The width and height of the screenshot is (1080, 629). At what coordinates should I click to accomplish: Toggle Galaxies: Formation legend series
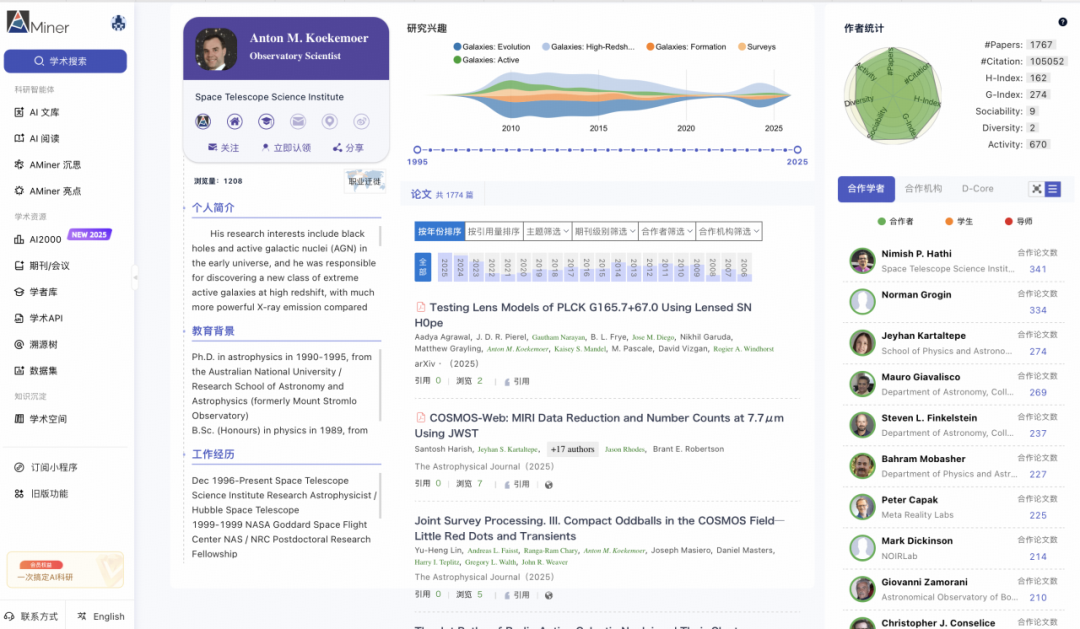coord(686,47)
